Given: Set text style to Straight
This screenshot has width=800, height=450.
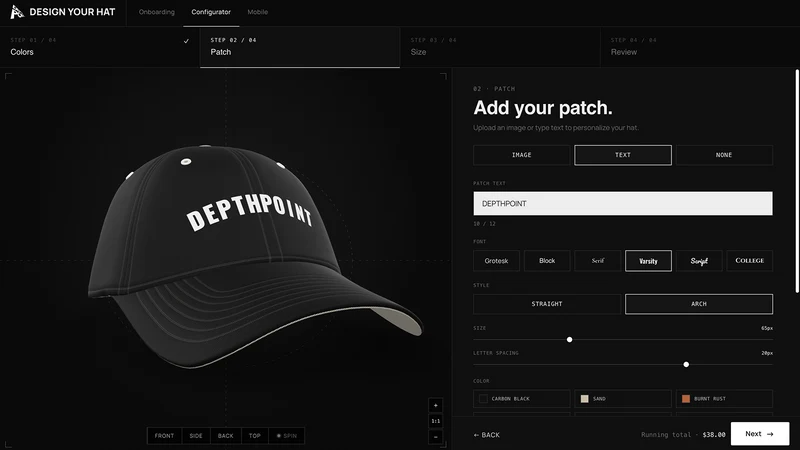Looking at the screenshot, I should pyautogui.click(x=547, y=304).
